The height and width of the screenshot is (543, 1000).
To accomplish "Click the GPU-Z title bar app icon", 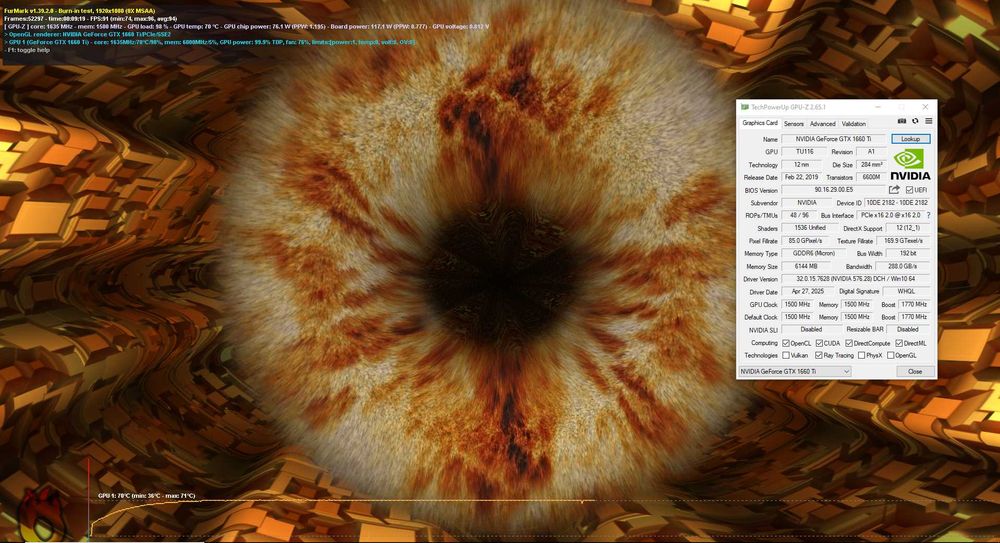I will pyautogui.click(x=744, y=107).
